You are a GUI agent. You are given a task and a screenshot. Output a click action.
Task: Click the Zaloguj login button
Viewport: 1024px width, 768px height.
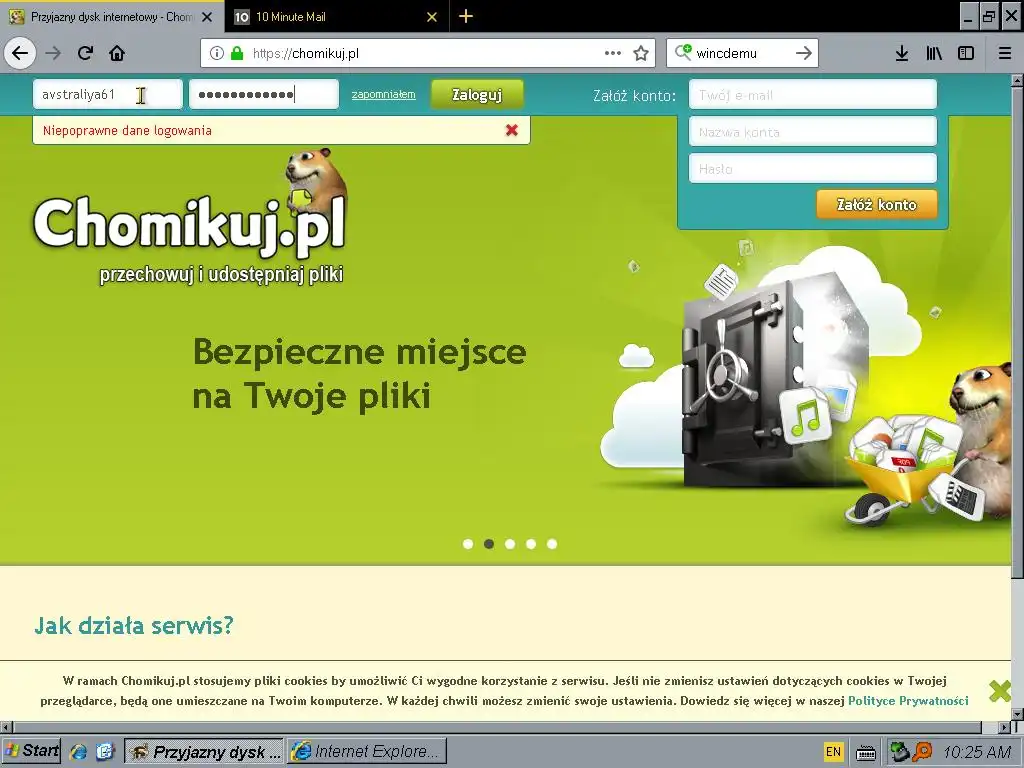[x=477, y=95]
